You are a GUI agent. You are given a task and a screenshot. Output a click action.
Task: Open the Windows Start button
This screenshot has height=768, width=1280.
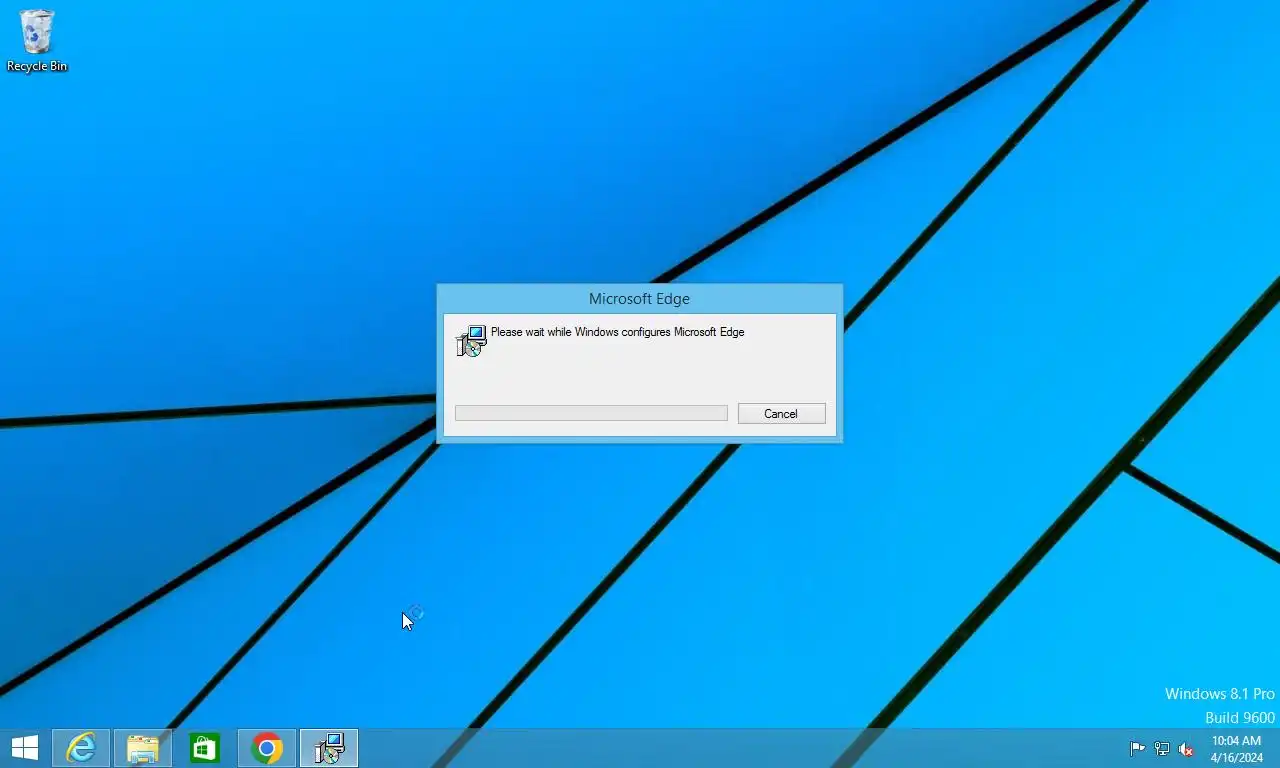pos(24,748)
